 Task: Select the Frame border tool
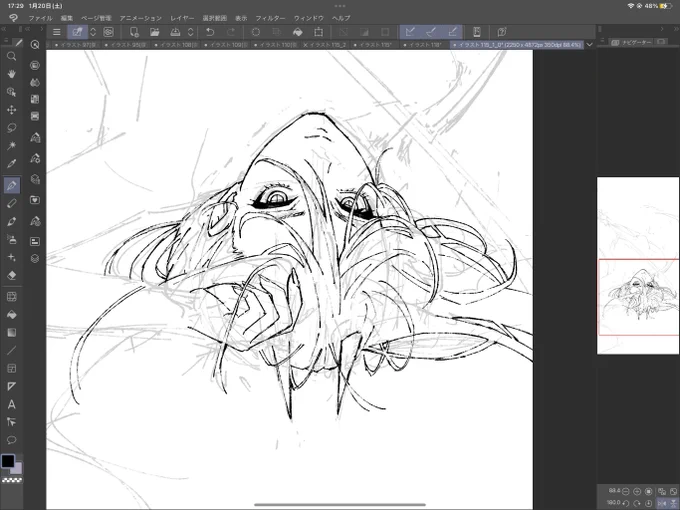(x=12, y=369)
